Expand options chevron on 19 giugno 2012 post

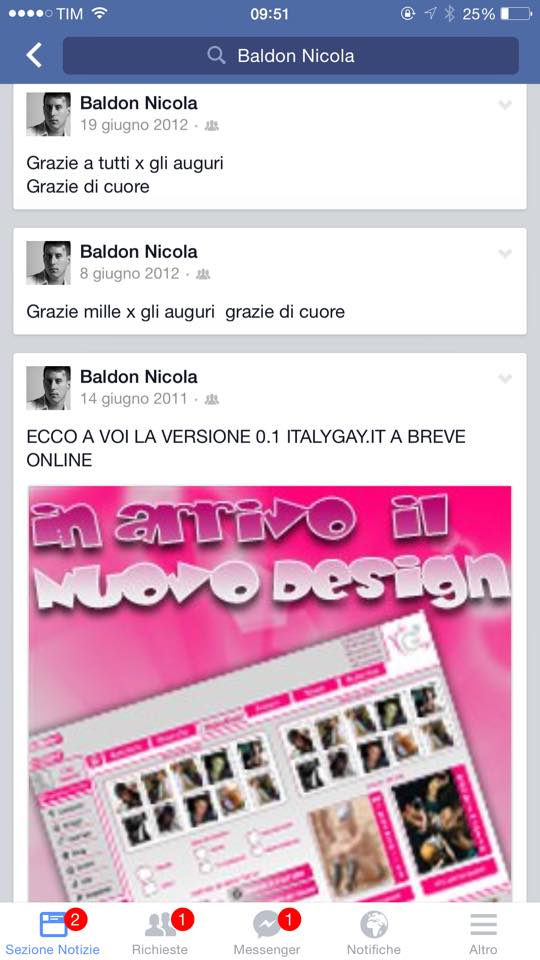point(504,105)
